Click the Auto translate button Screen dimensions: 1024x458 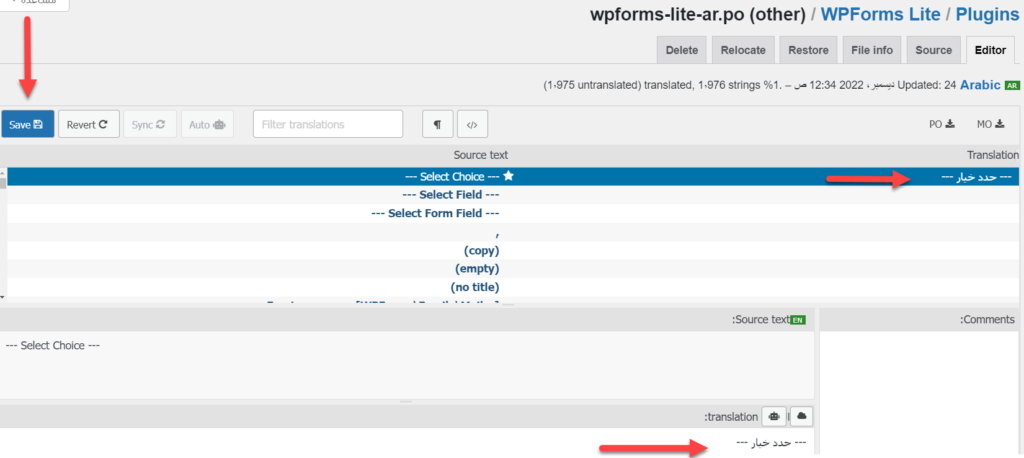(207, 124)
